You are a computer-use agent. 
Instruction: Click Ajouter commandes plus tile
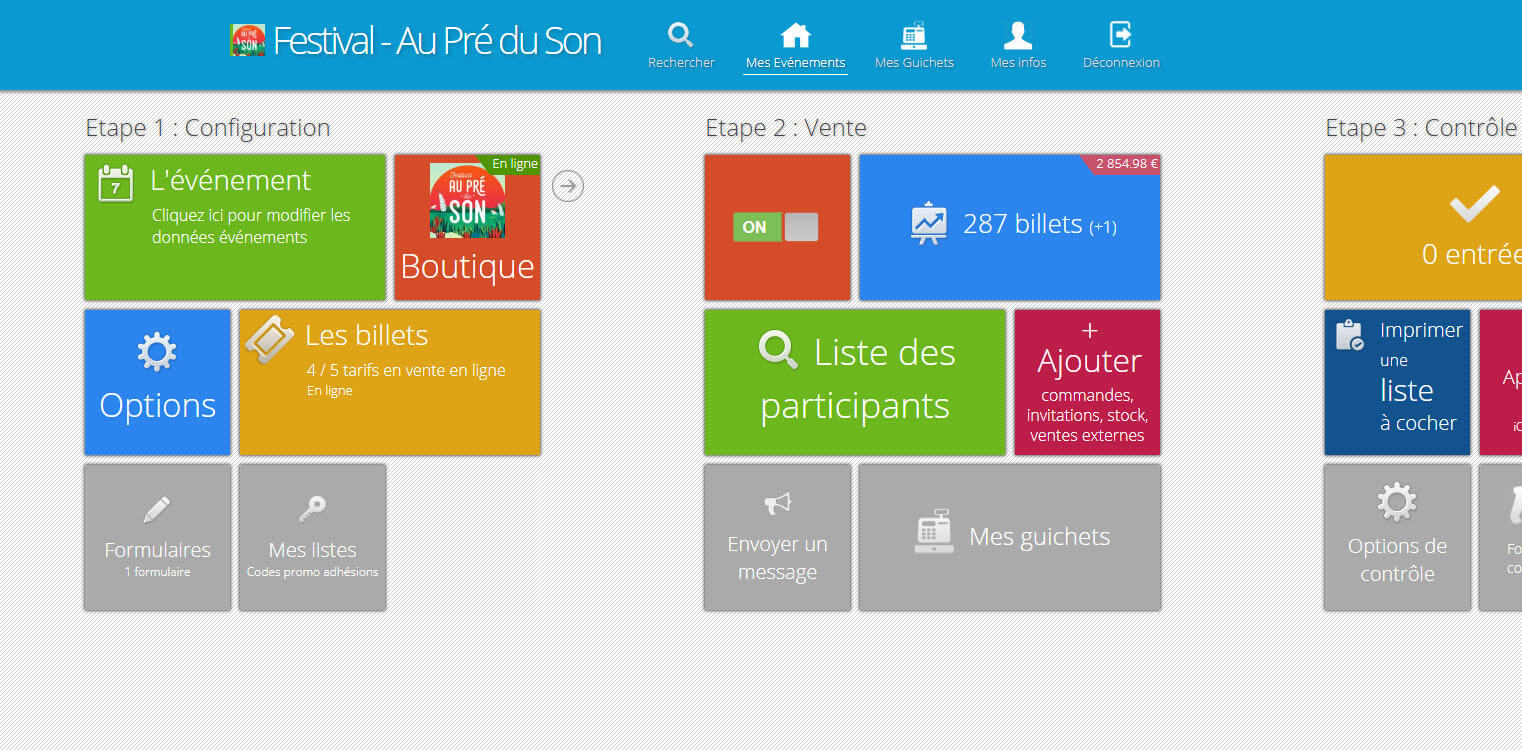(x=1087, y=382)
